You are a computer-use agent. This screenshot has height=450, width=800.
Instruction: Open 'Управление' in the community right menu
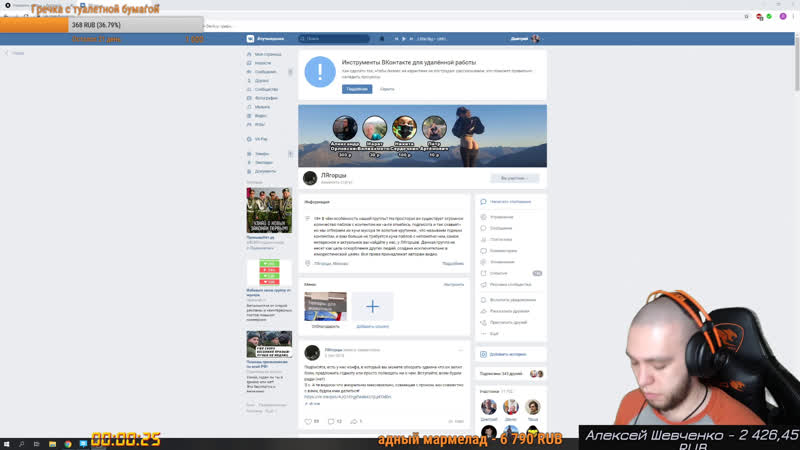(501, 217)
